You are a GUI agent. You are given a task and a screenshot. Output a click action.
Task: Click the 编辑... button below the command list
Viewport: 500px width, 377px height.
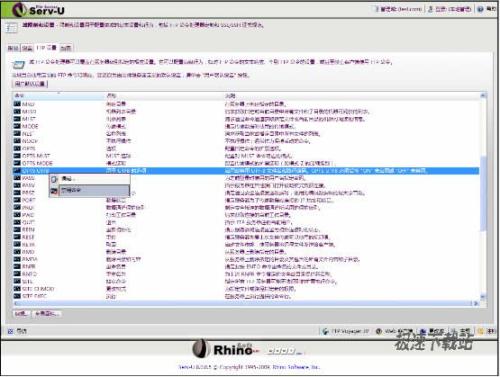coord(21,314)
